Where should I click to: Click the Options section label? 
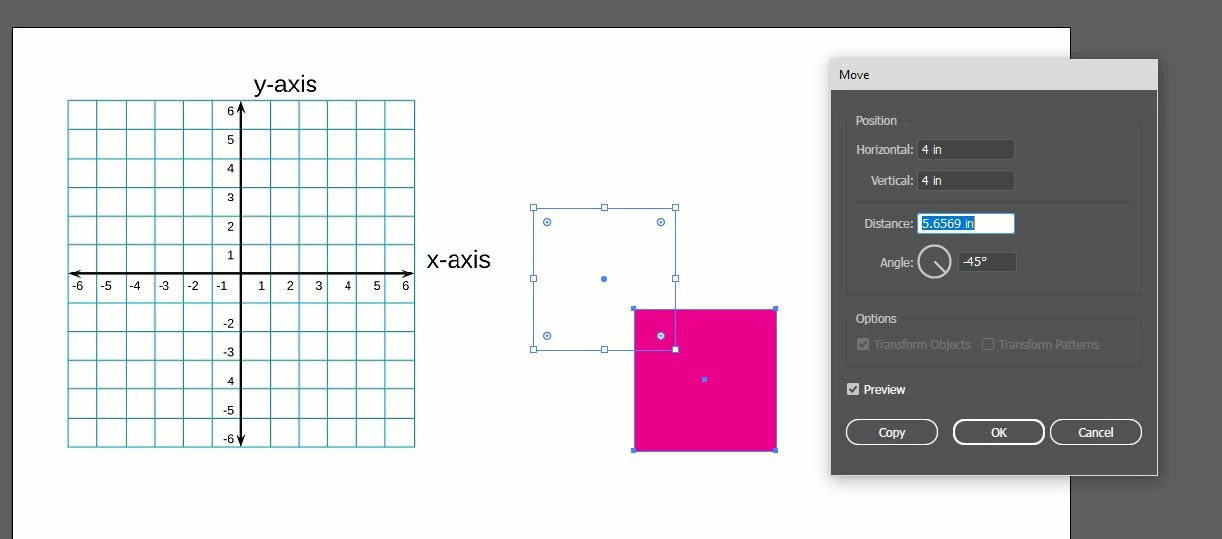876,319
